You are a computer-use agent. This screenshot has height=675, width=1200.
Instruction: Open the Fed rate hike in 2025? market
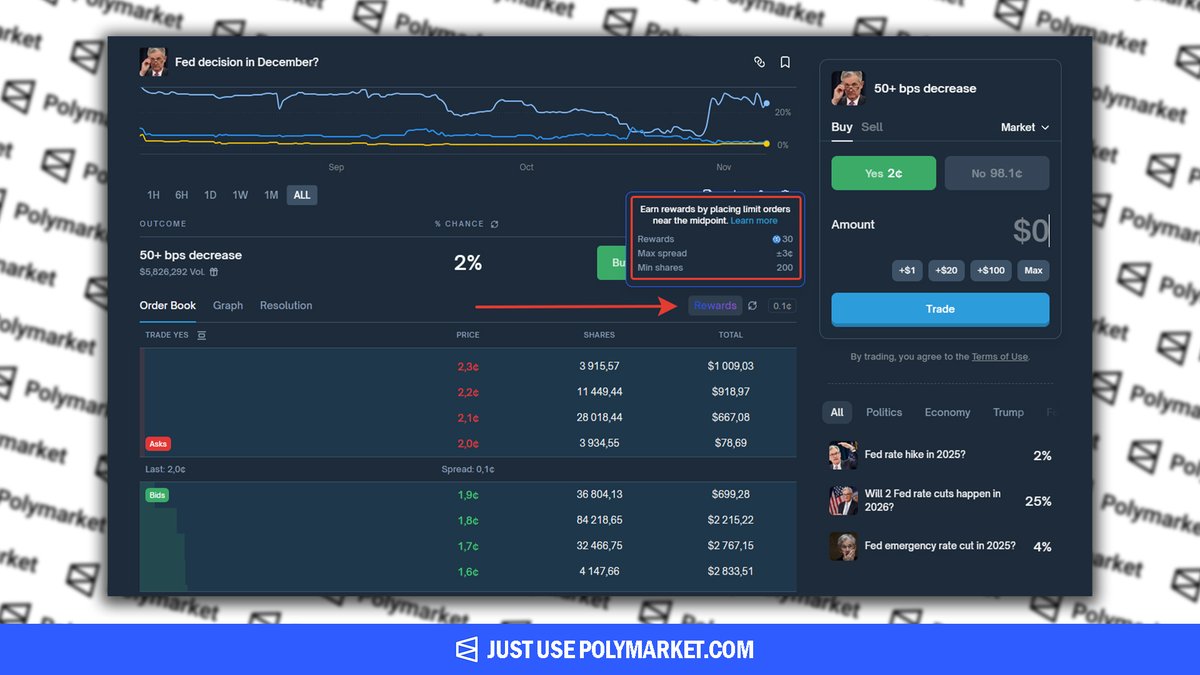[x=915, y=455]
